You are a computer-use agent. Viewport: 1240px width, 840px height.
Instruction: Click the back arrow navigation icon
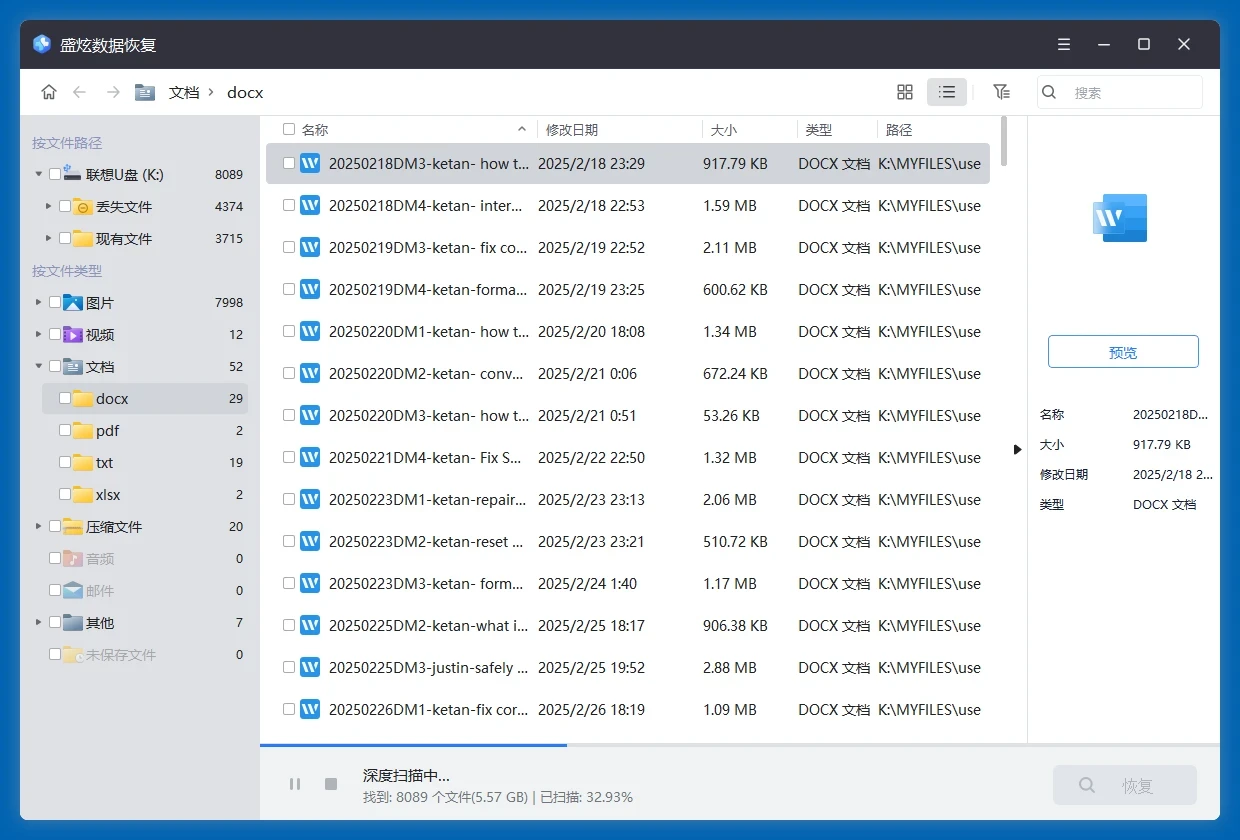pyautogui.click(x=80, y=92)
